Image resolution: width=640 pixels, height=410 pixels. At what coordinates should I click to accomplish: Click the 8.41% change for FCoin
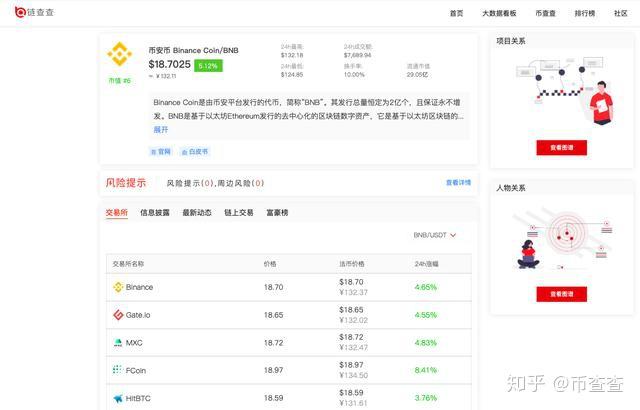pos(426,370)
